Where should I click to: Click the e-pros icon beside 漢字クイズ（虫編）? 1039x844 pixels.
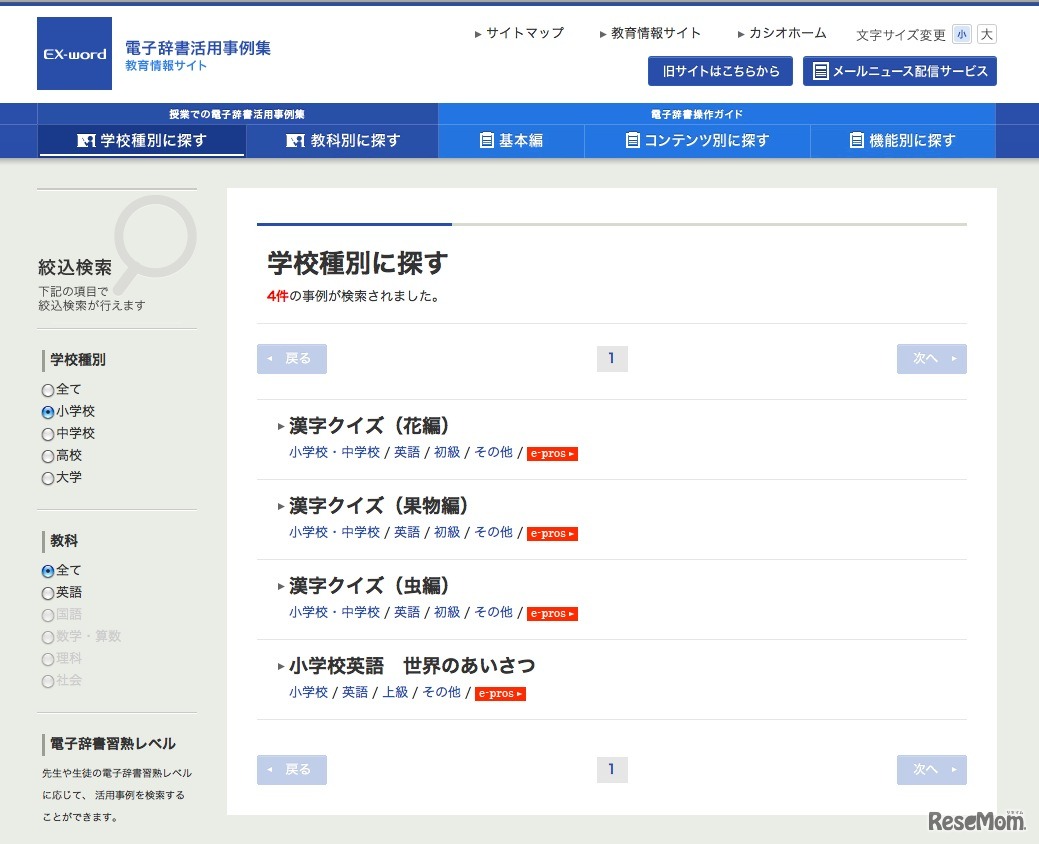pos(552,613)
